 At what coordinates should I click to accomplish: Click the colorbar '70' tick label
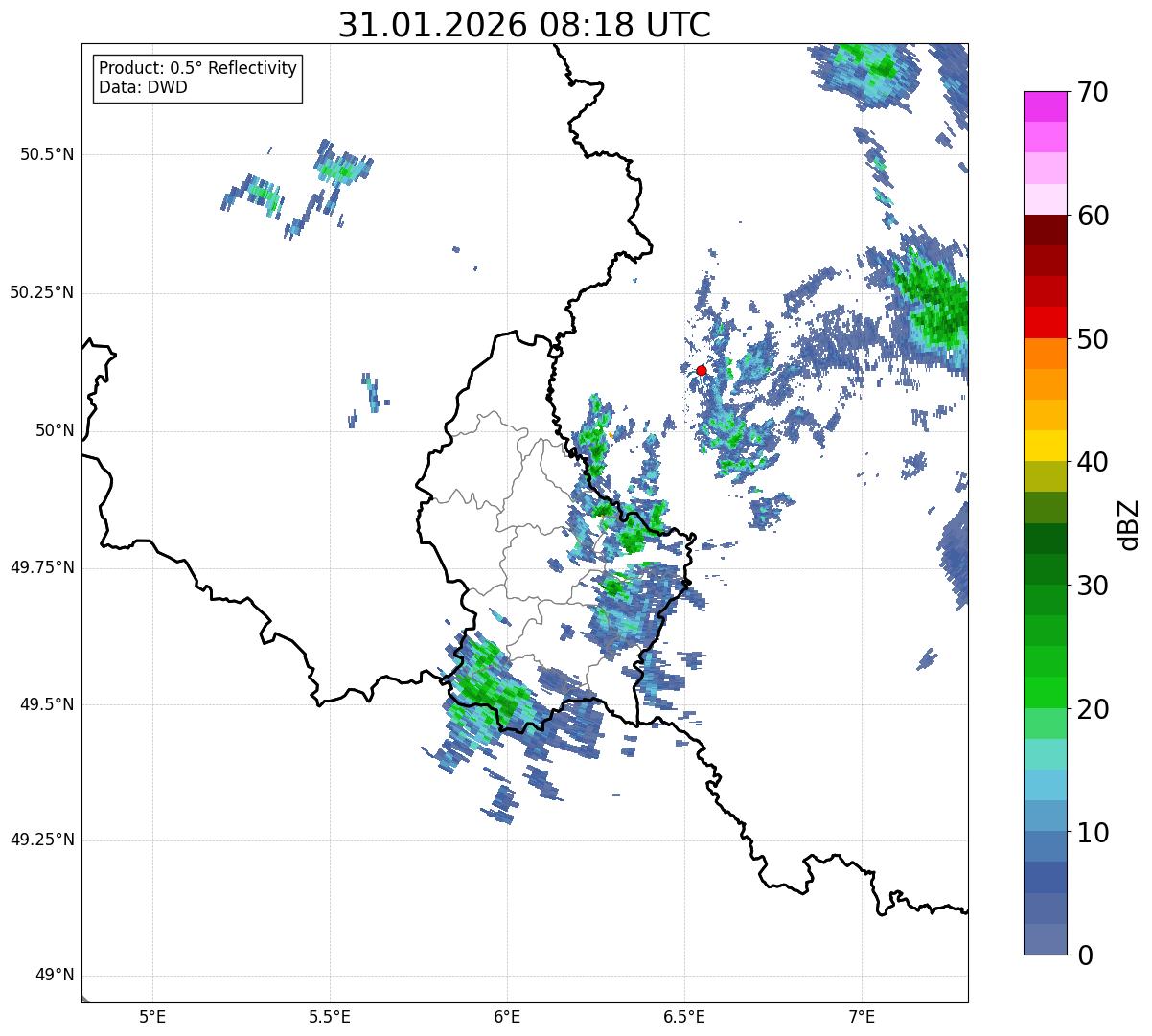pyautogui.click(x=1093, y=93)
